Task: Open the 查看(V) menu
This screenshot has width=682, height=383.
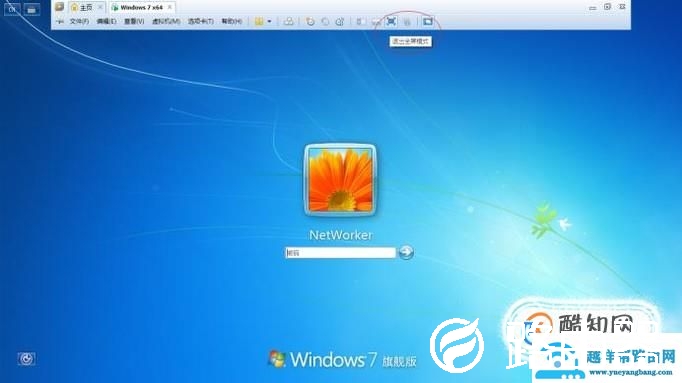Action: pyautogui.click(x=134, y=21)
